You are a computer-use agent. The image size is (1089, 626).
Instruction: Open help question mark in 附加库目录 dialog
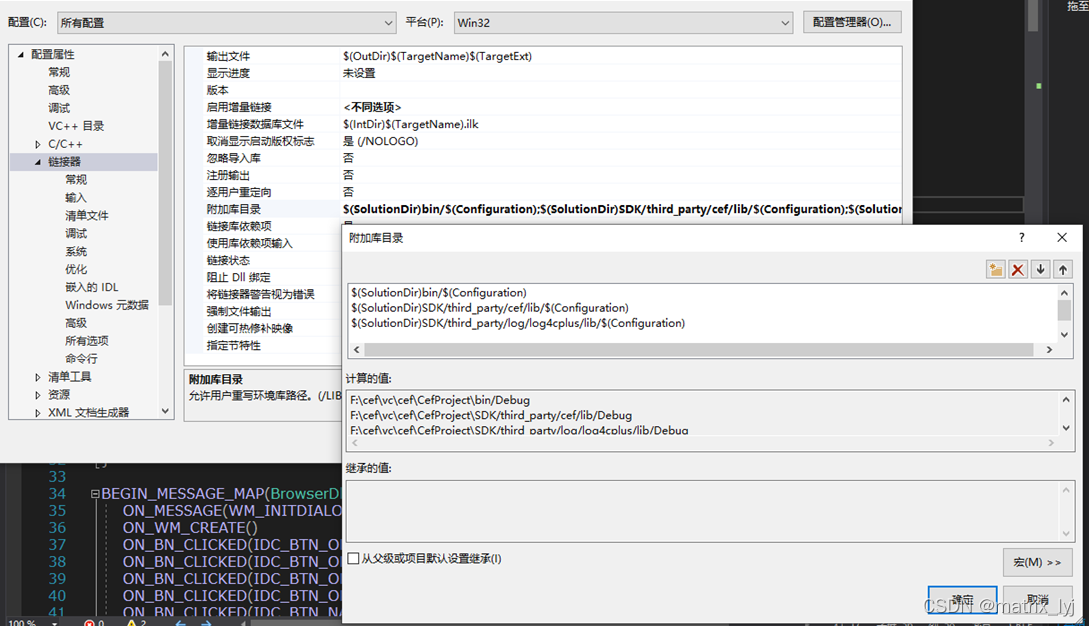(1022, 238)
